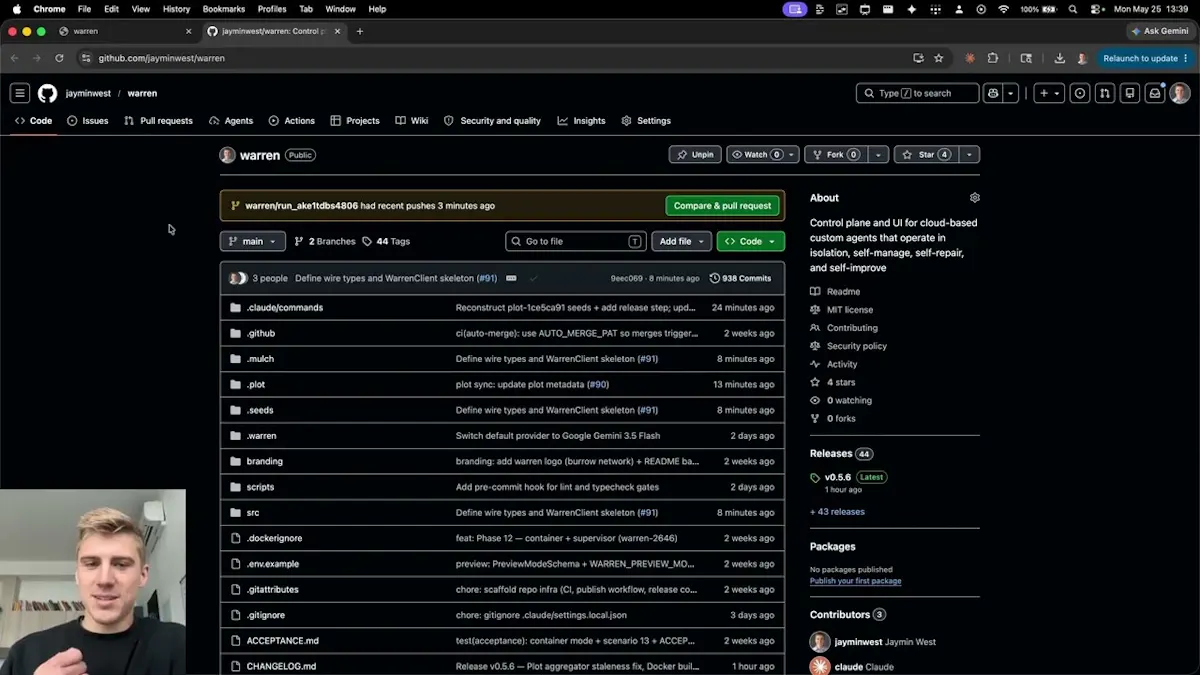
Task: Open user avatar menu in GitHub header
Action: [1180, 93]
